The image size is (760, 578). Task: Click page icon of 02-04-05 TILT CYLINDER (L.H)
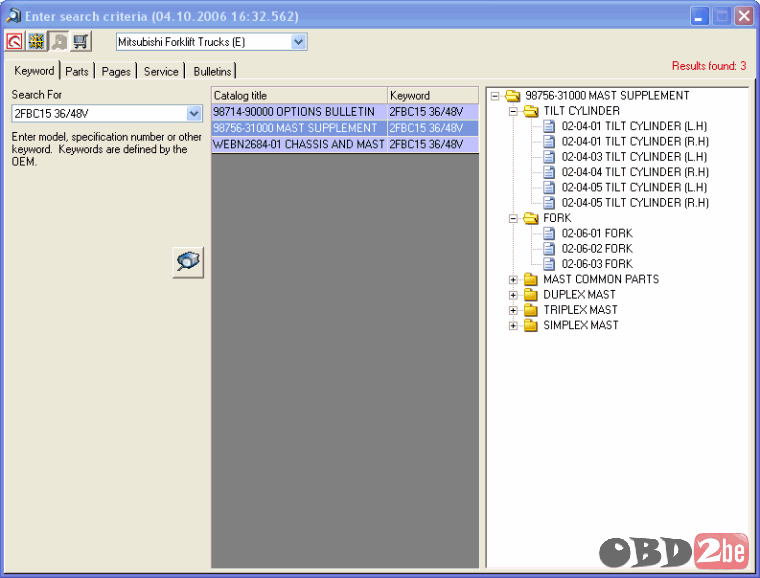pyautogui.click(x=549, y=187)
